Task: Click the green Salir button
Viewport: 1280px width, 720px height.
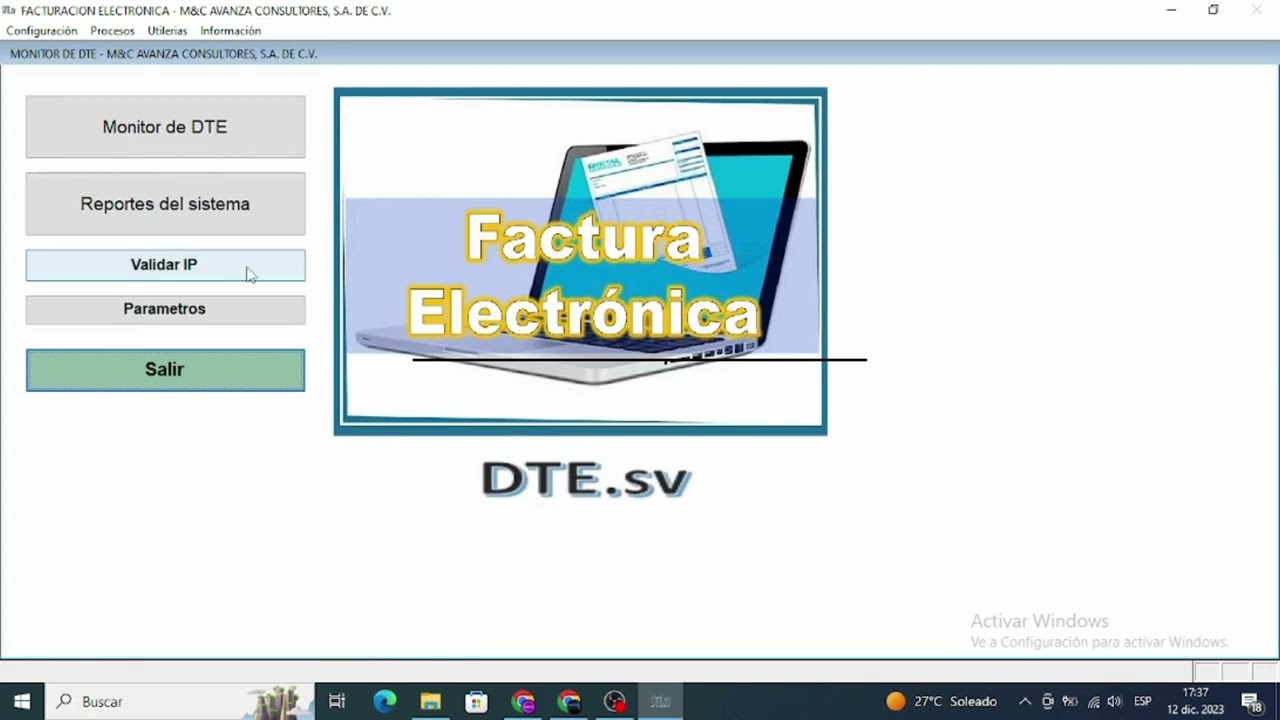Action: click(x=165, y=370)
